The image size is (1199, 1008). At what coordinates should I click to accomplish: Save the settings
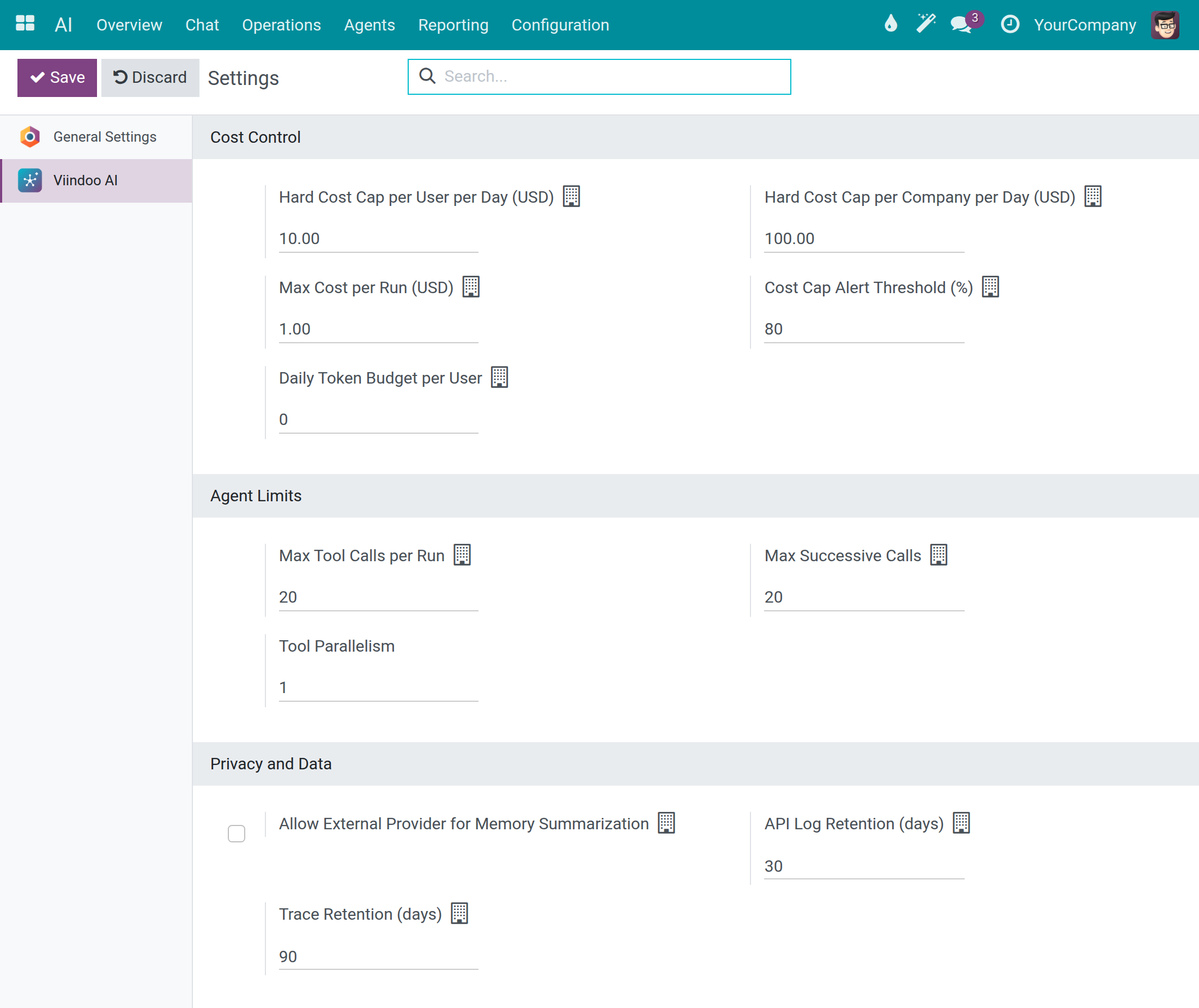click(x=57, y=78)
